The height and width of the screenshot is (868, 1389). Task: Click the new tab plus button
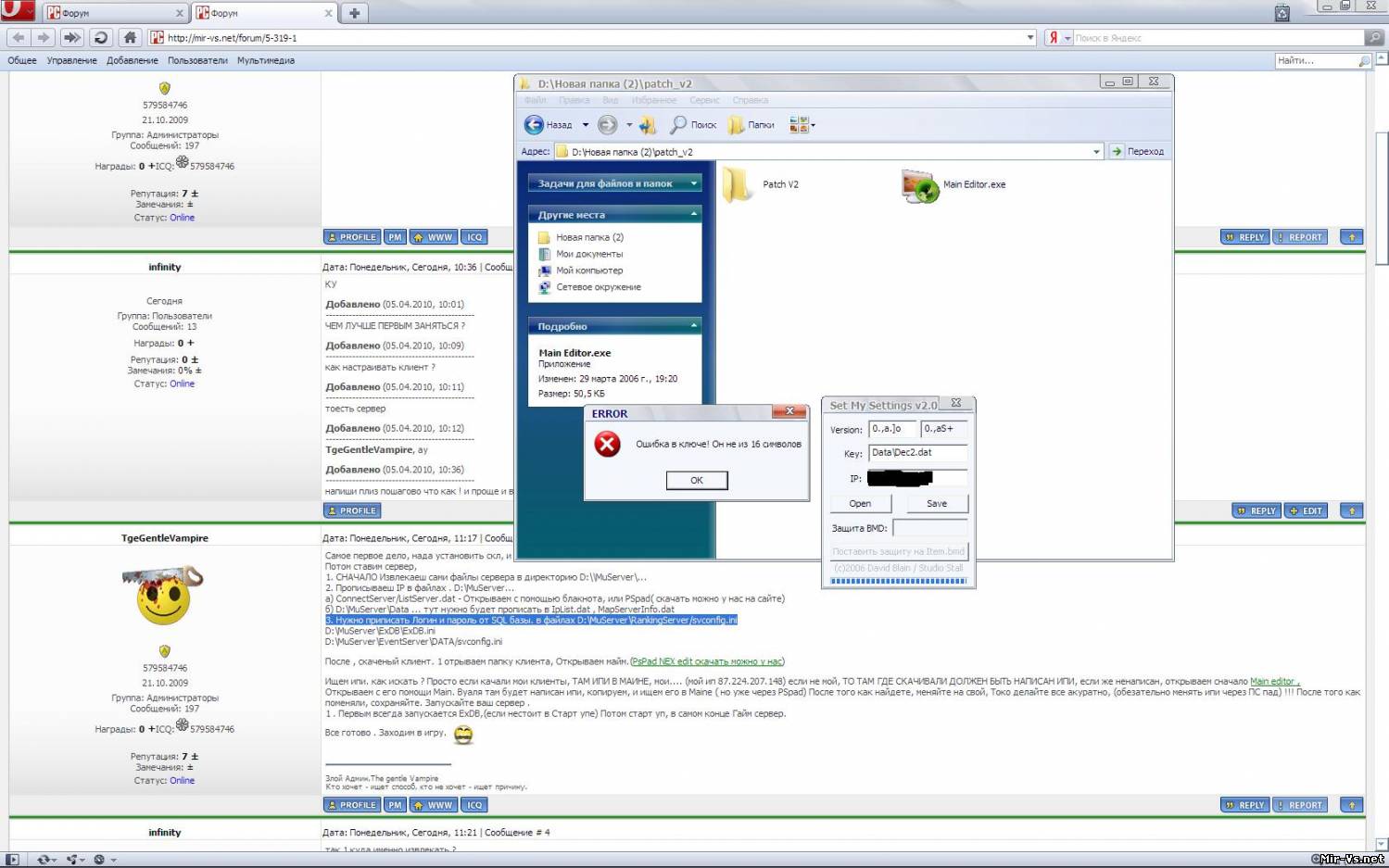[x=354, y=13]
